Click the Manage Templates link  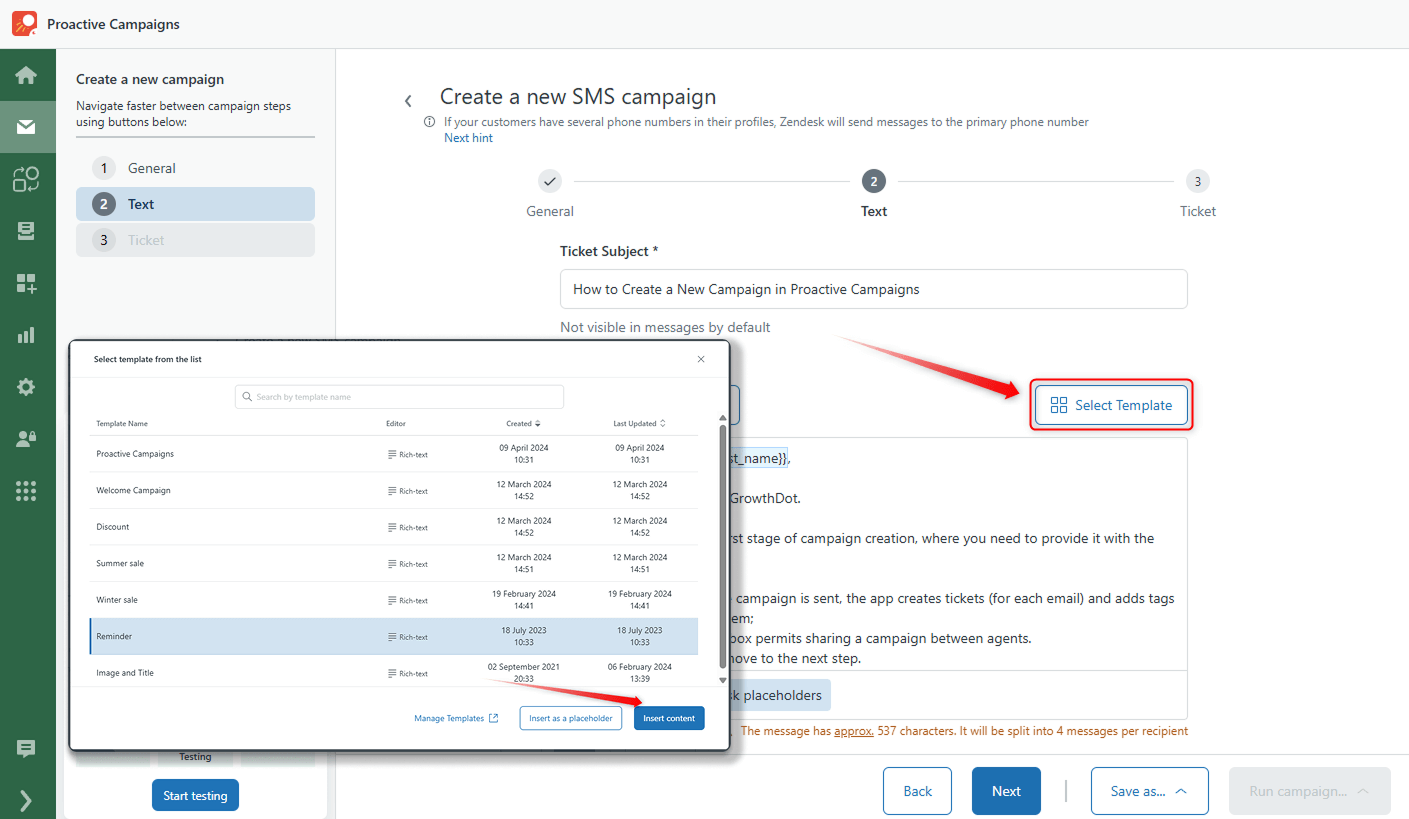[x=449, y=718]
